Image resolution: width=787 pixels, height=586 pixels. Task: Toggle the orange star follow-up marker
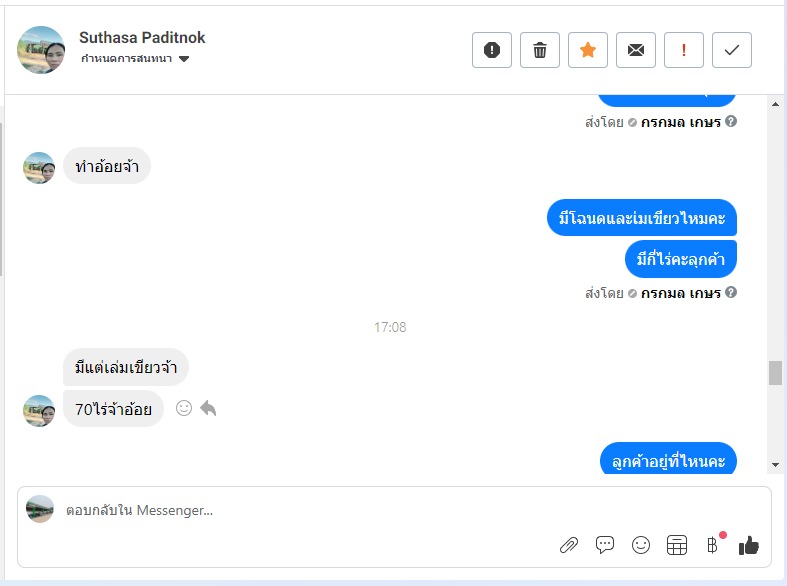(x=588, y=50)
